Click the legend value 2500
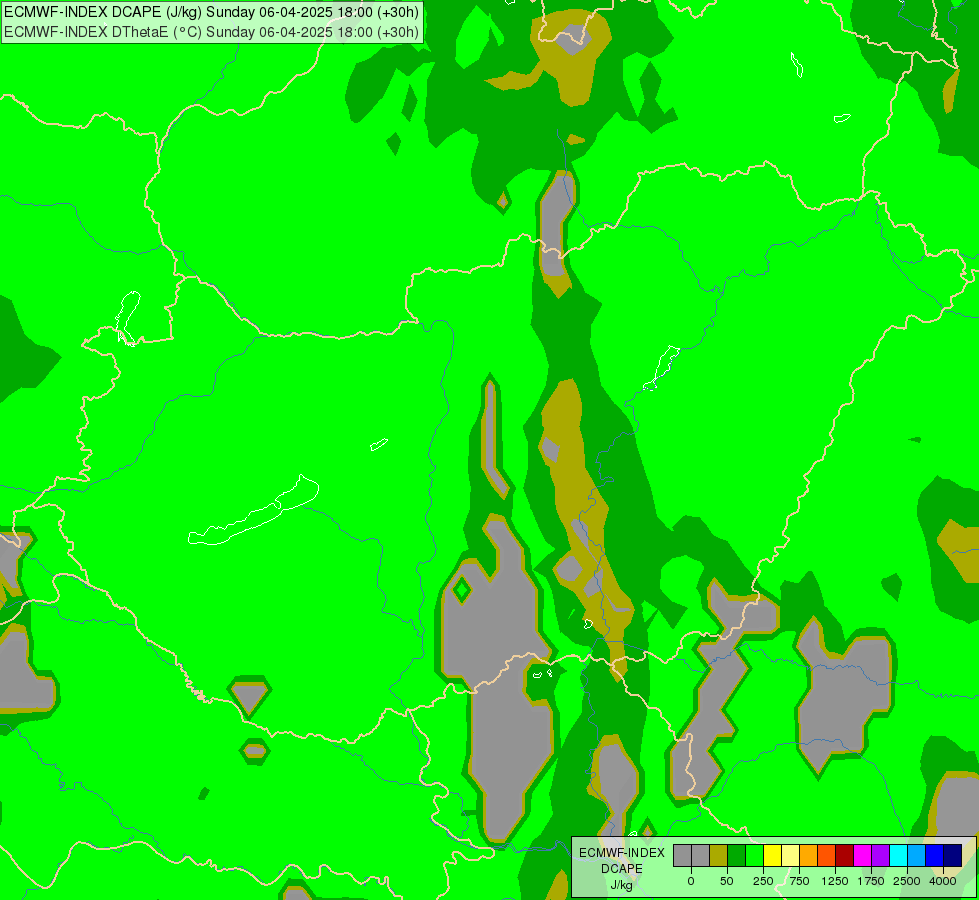The height and width of the screenshot is (900, 979). [907, 881]
